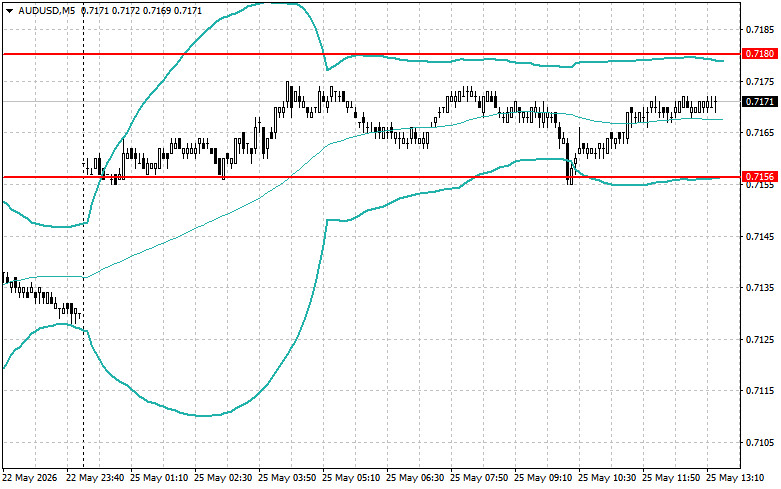The width and height of the screenshot is (781, 489).
Task: Select the 0.7185 price axis label
Action: 760,30
